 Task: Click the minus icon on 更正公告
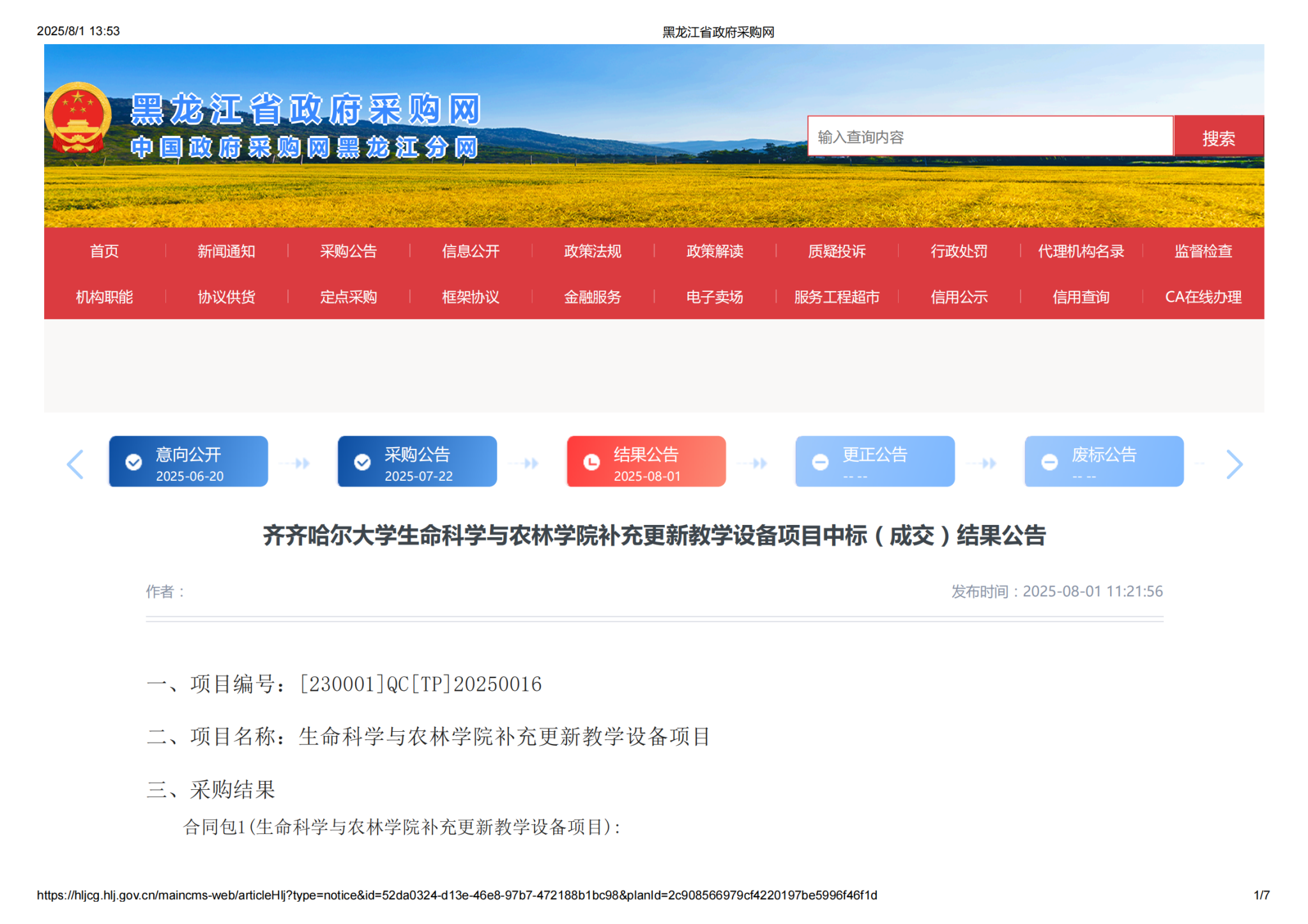tap(820, 462)
